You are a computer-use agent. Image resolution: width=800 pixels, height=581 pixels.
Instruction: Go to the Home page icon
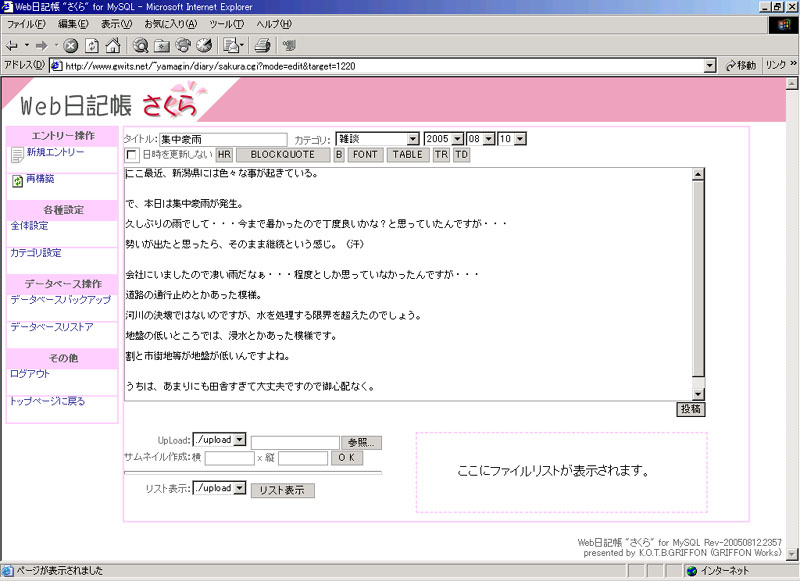pos(113,45)
